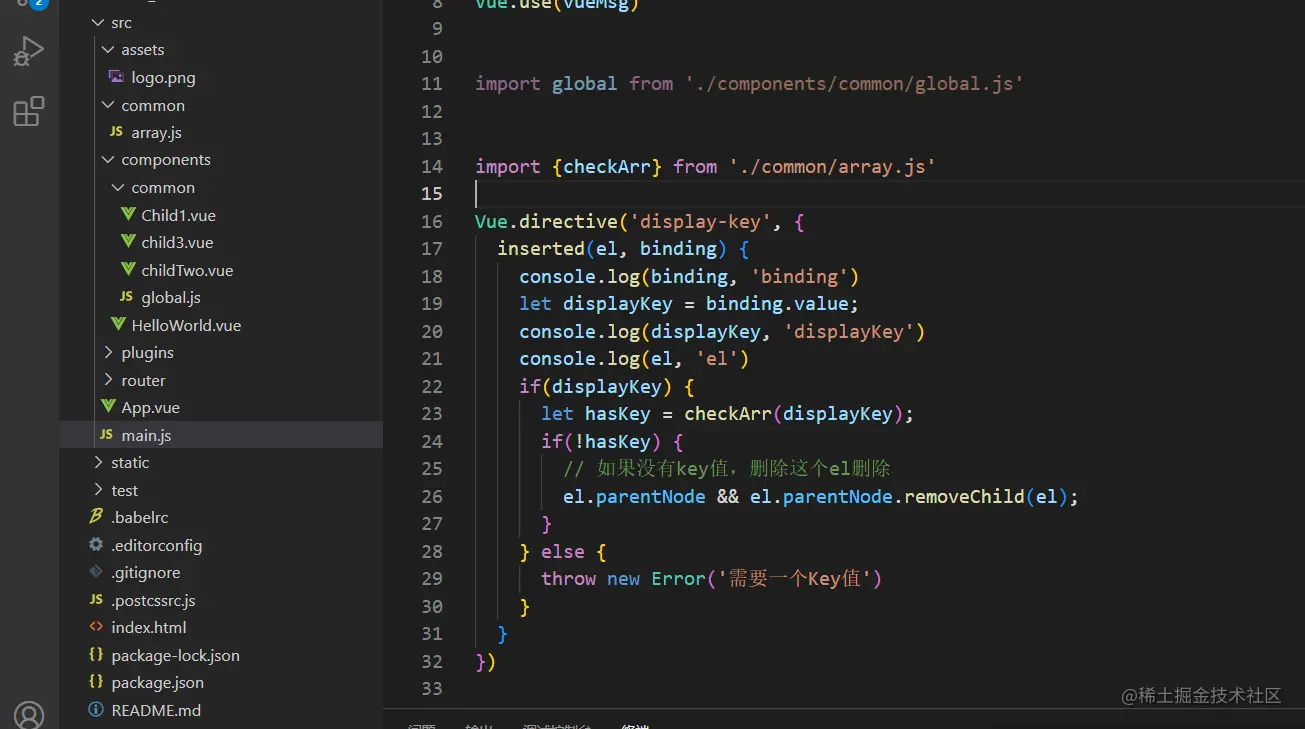Click the 'else' keyword on line 28
Image resolution: width=1305 pixels, height=729 pixels.
click(x=563, y=552)
